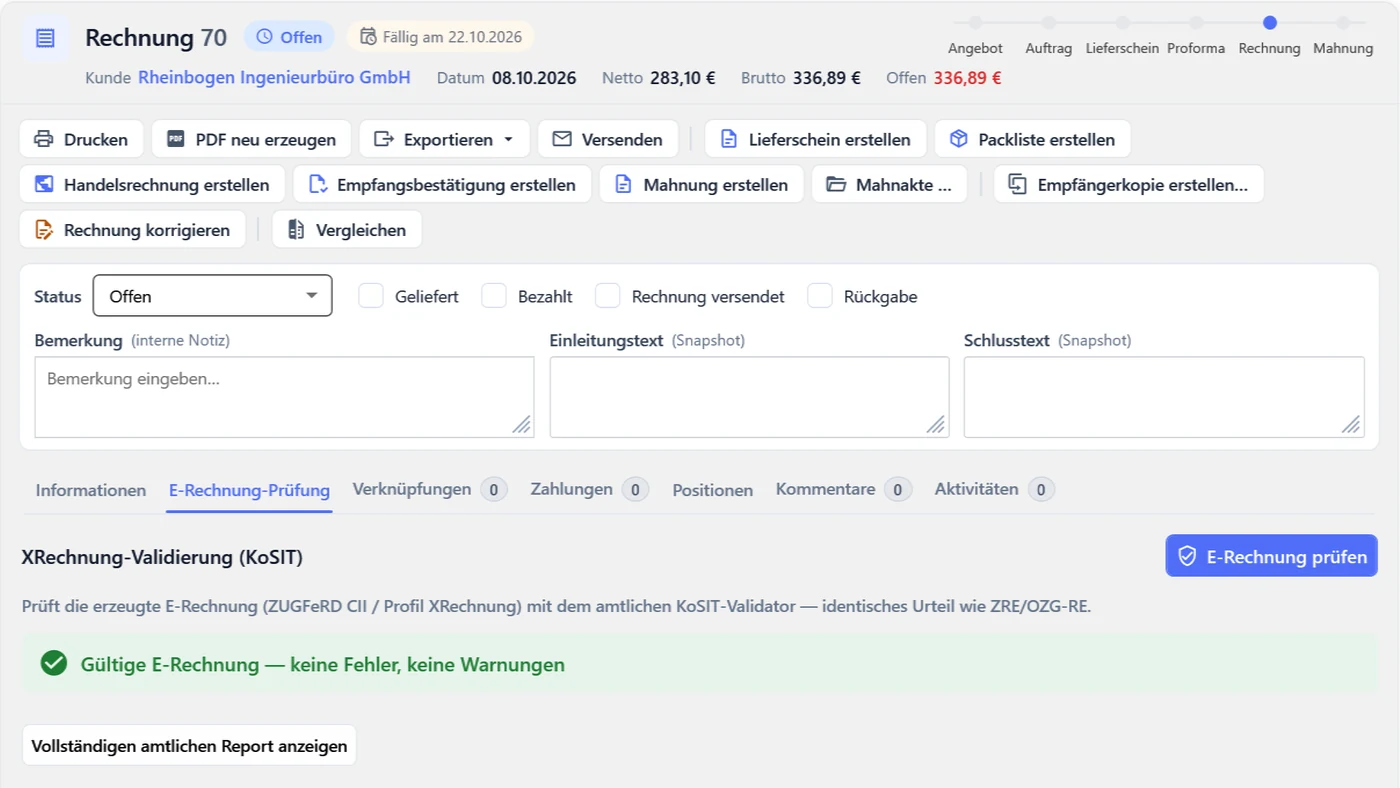Click into the Schlusstext text area

[1164, 397]
